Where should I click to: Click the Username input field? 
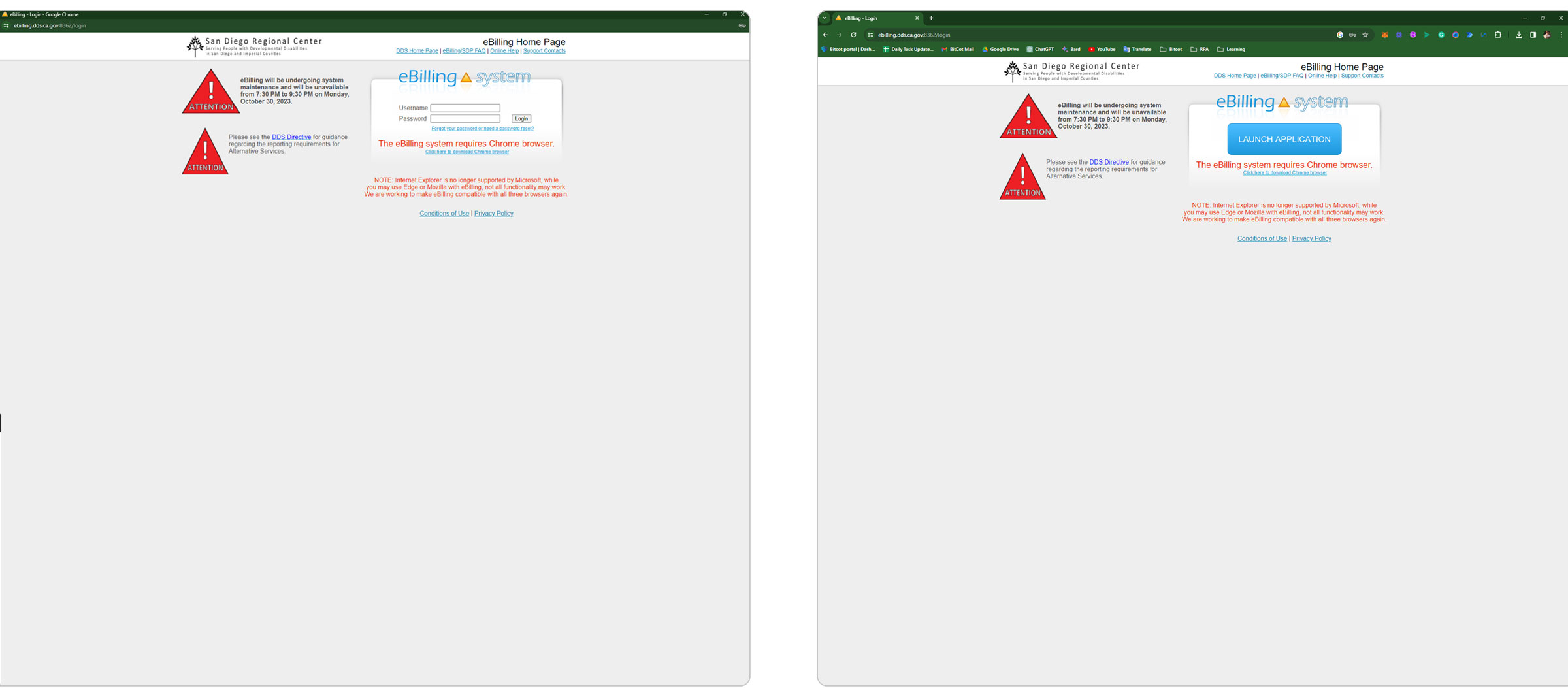point(465,108)
